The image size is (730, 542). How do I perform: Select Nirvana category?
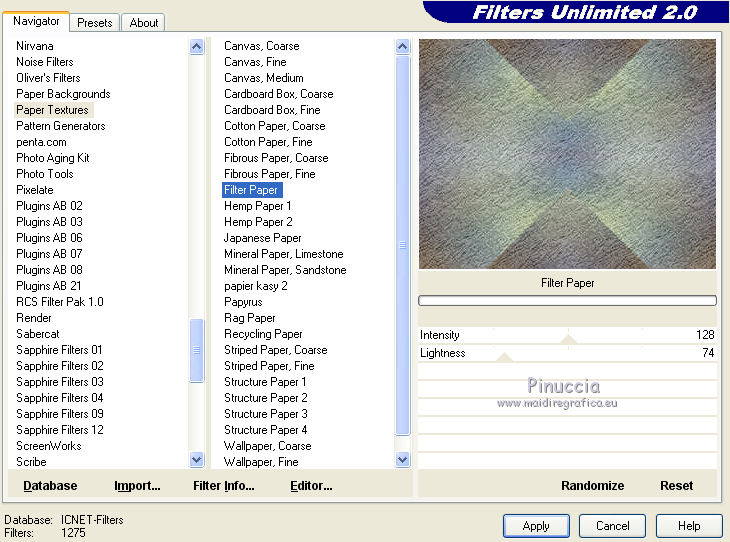(35, 46)
